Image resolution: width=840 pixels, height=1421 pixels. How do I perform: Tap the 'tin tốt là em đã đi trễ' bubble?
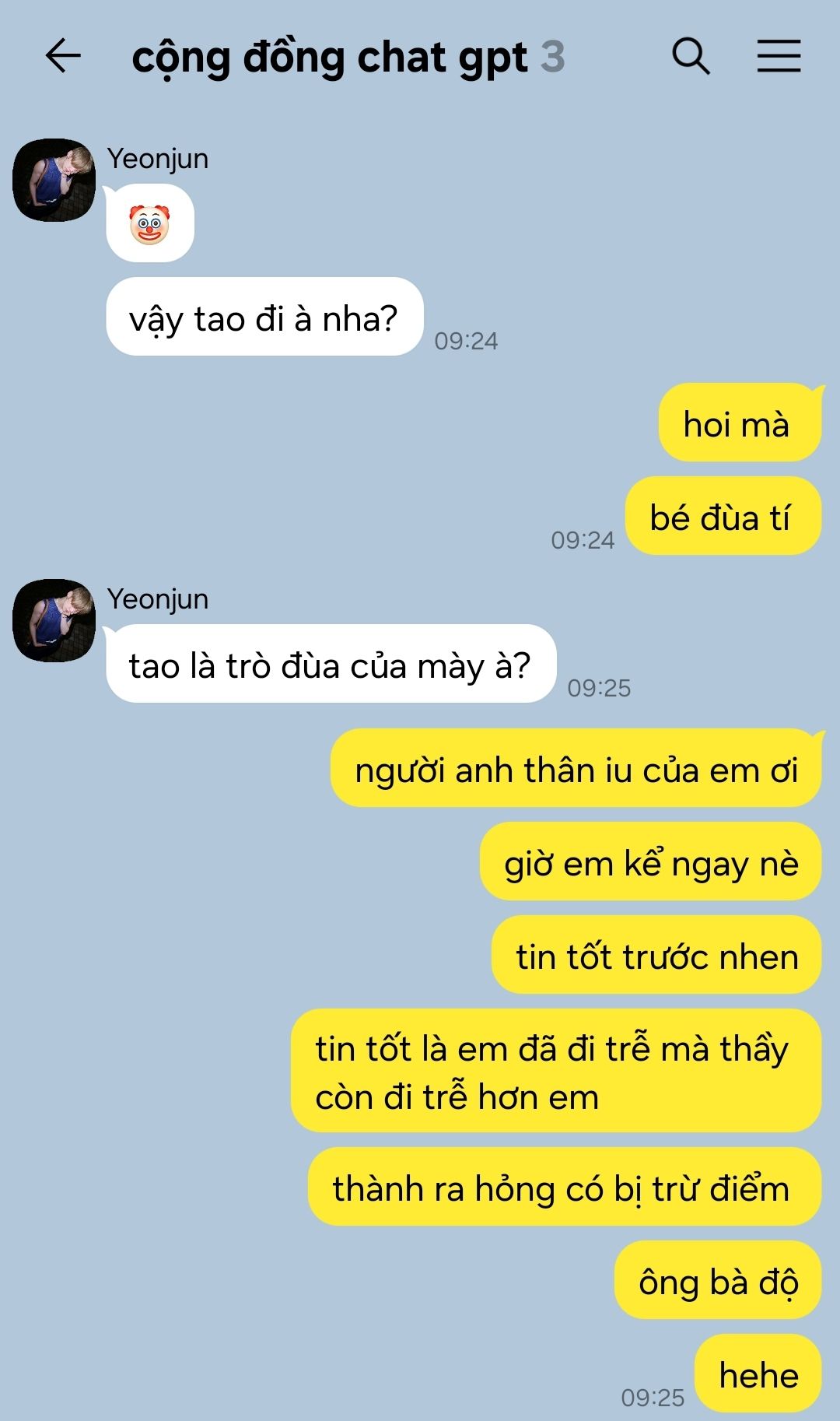click(556, 1071)
